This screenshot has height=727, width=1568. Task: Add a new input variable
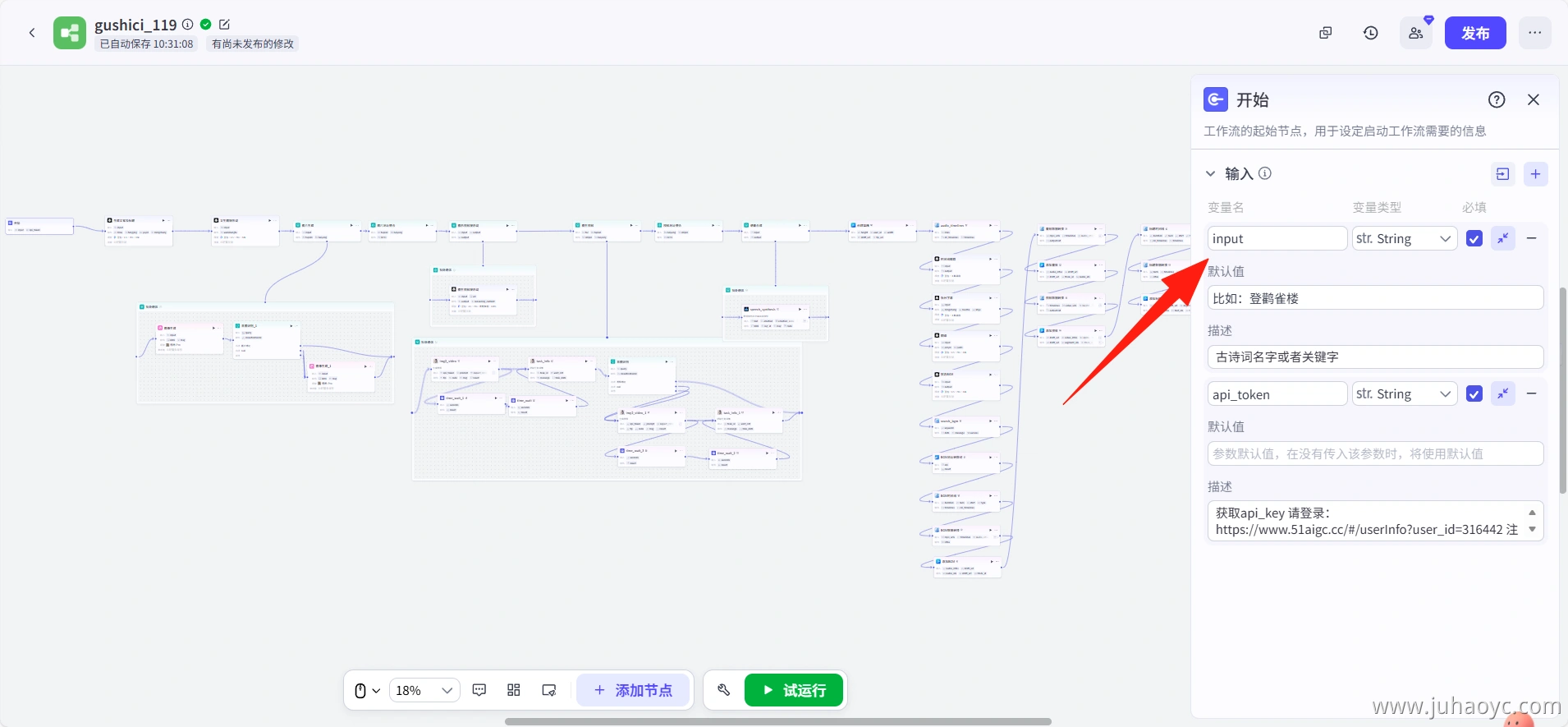(1535, 174)
